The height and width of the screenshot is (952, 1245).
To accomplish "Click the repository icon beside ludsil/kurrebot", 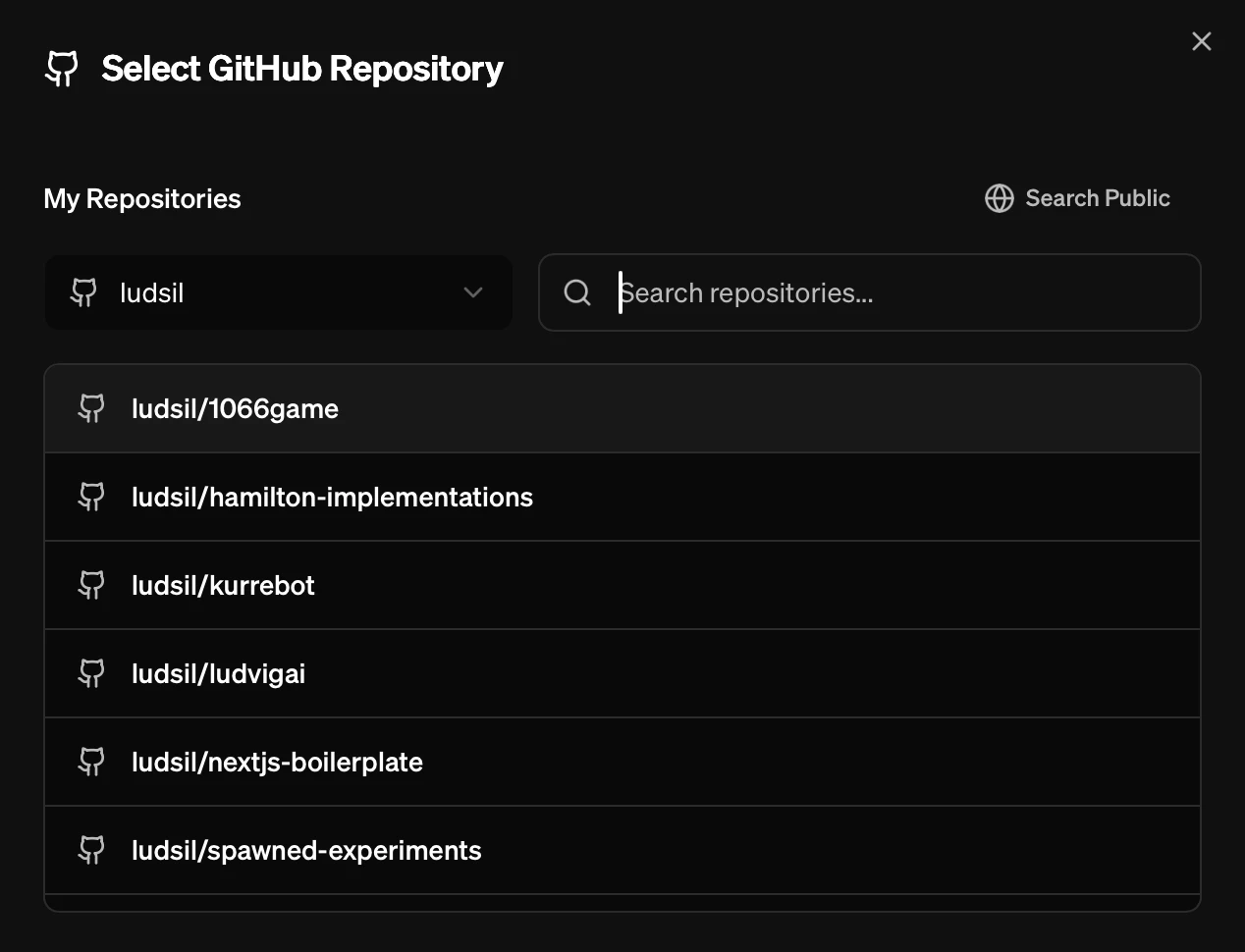I will pyautogui.click(x=91, y=585).
